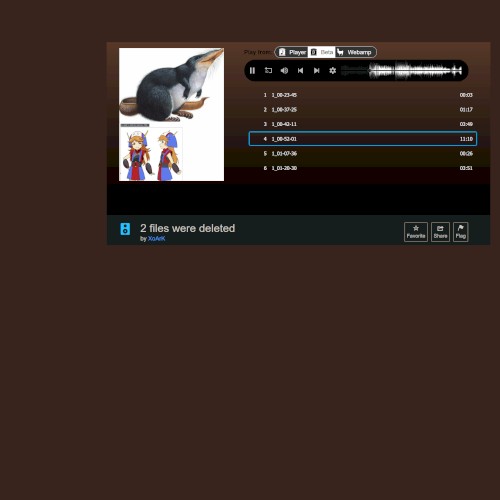Open the Webamp player option
This screenshot has width=500, height=500.
pos(355,52)
